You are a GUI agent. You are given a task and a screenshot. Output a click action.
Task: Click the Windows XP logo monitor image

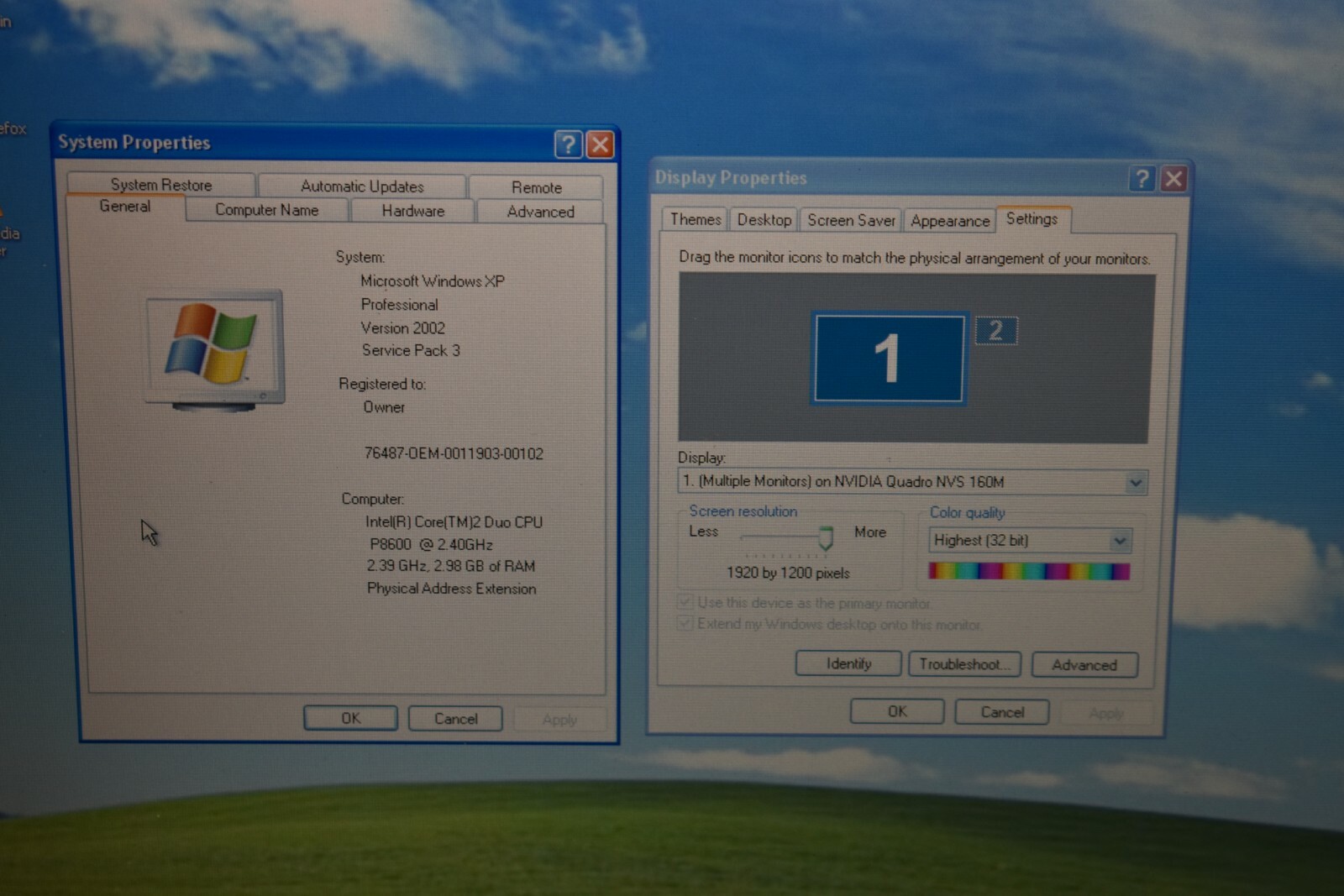pyautogui.click(x=215, y=350)
